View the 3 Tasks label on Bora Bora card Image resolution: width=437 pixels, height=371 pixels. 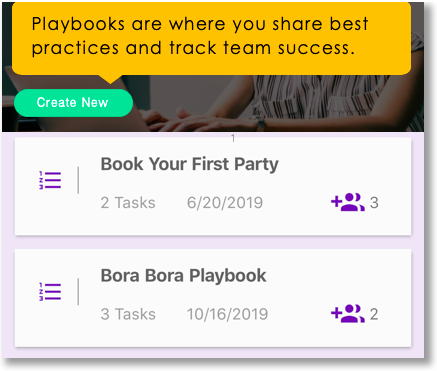(128, 314)
